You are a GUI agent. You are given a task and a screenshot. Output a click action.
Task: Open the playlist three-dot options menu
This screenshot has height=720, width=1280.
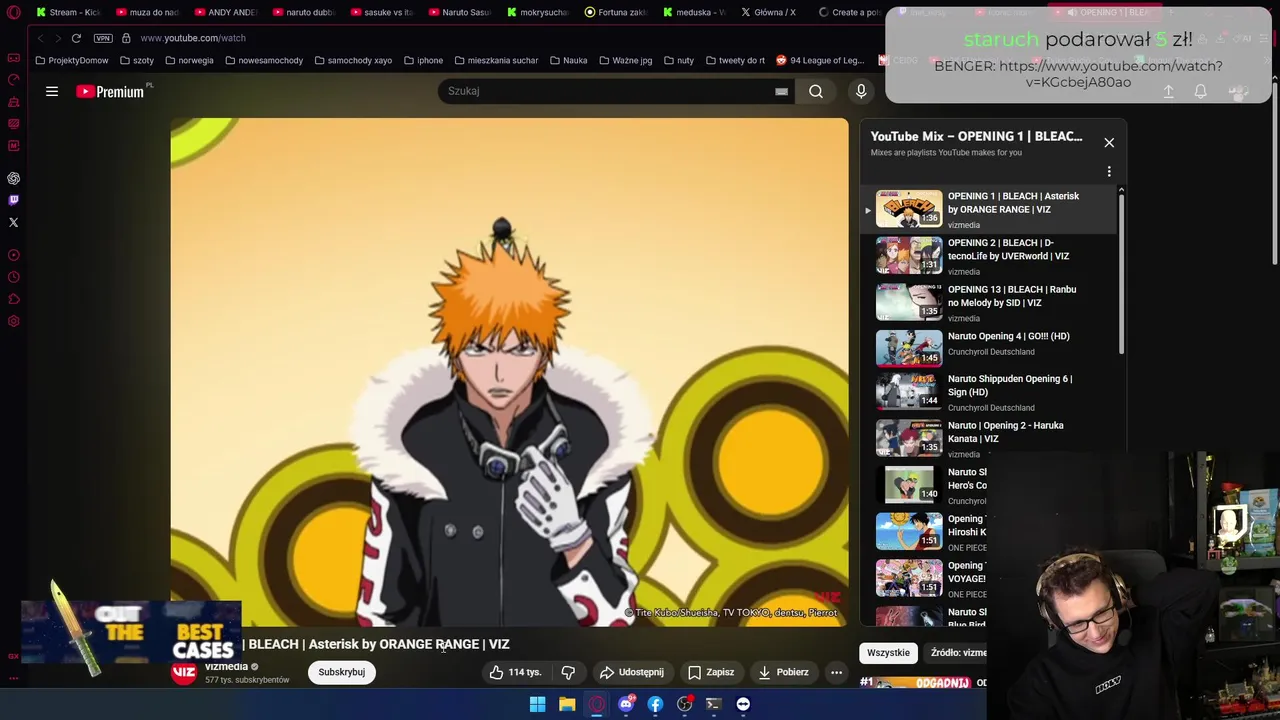pos(1109,171)
